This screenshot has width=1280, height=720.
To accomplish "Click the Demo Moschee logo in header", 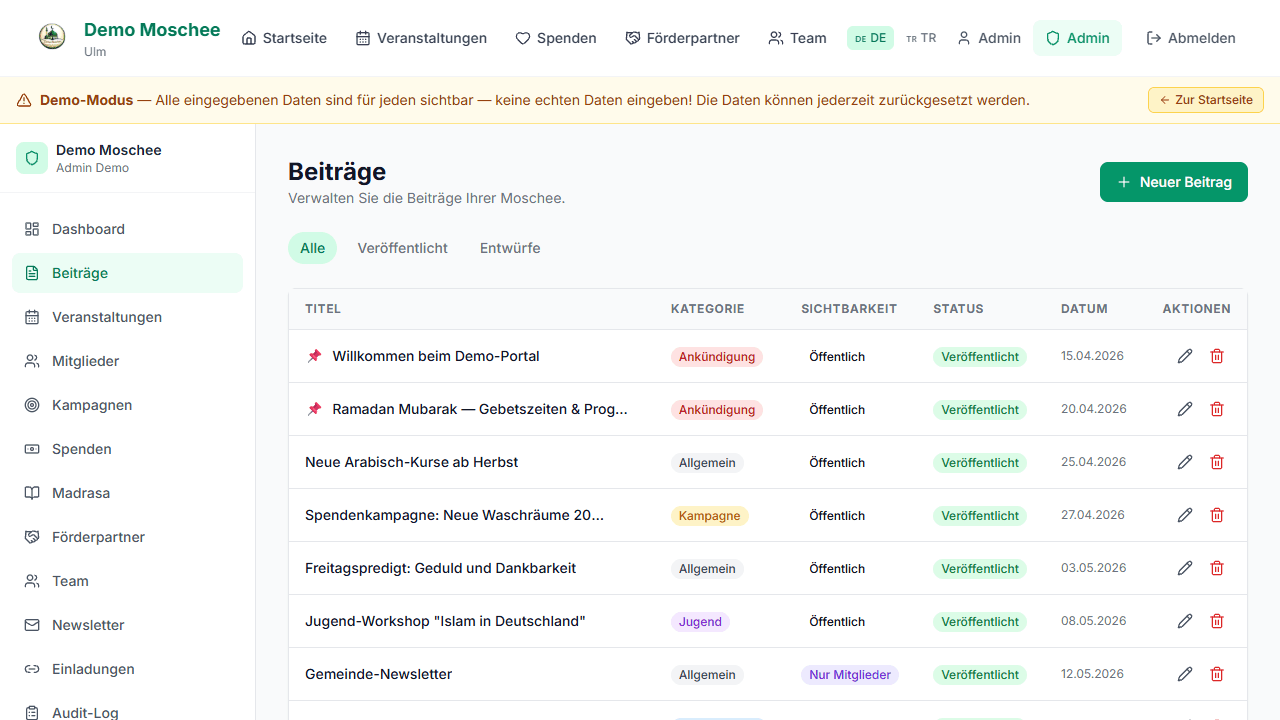I will tap(52, 38).
